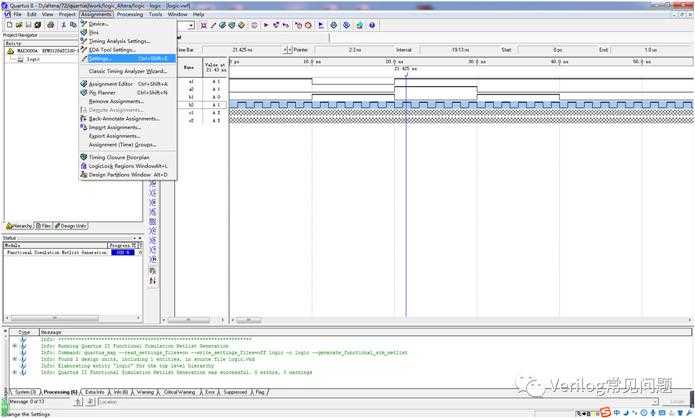Switch to the Extra Info messages tab

coord(94,392)
